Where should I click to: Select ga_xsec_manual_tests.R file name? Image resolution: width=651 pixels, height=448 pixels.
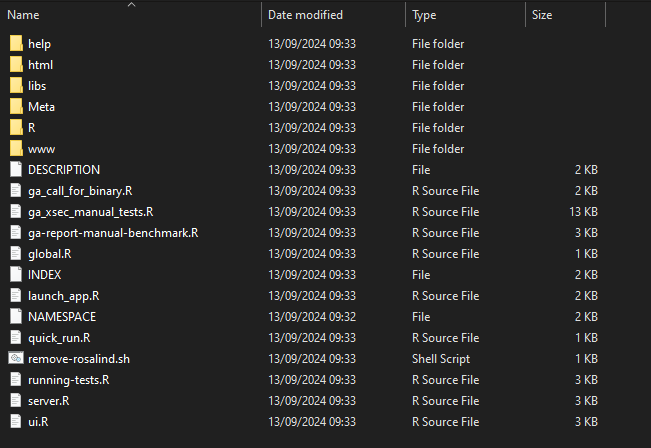point(90,212)
